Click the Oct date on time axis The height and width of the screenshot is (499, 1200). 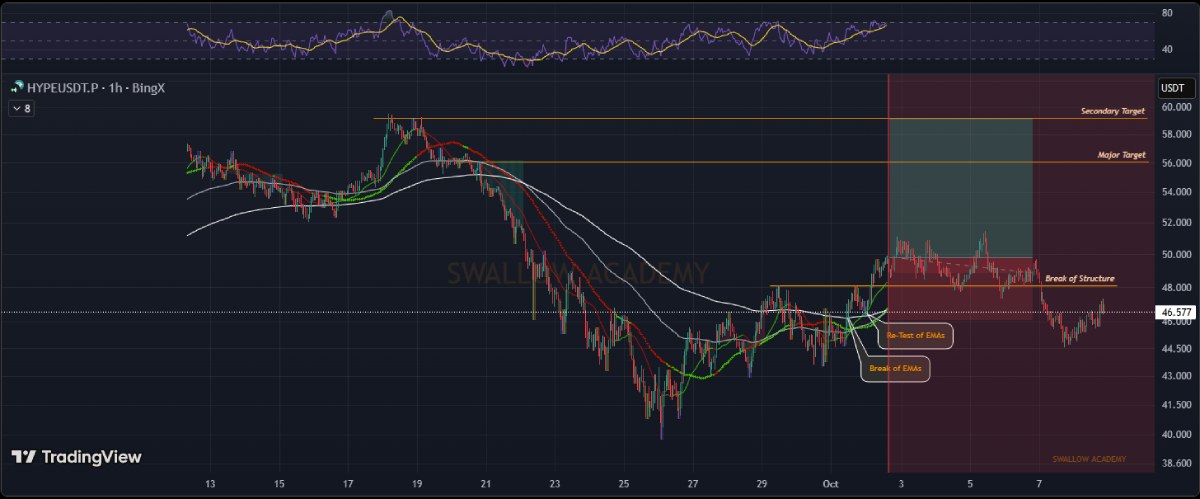coord(831,483)
